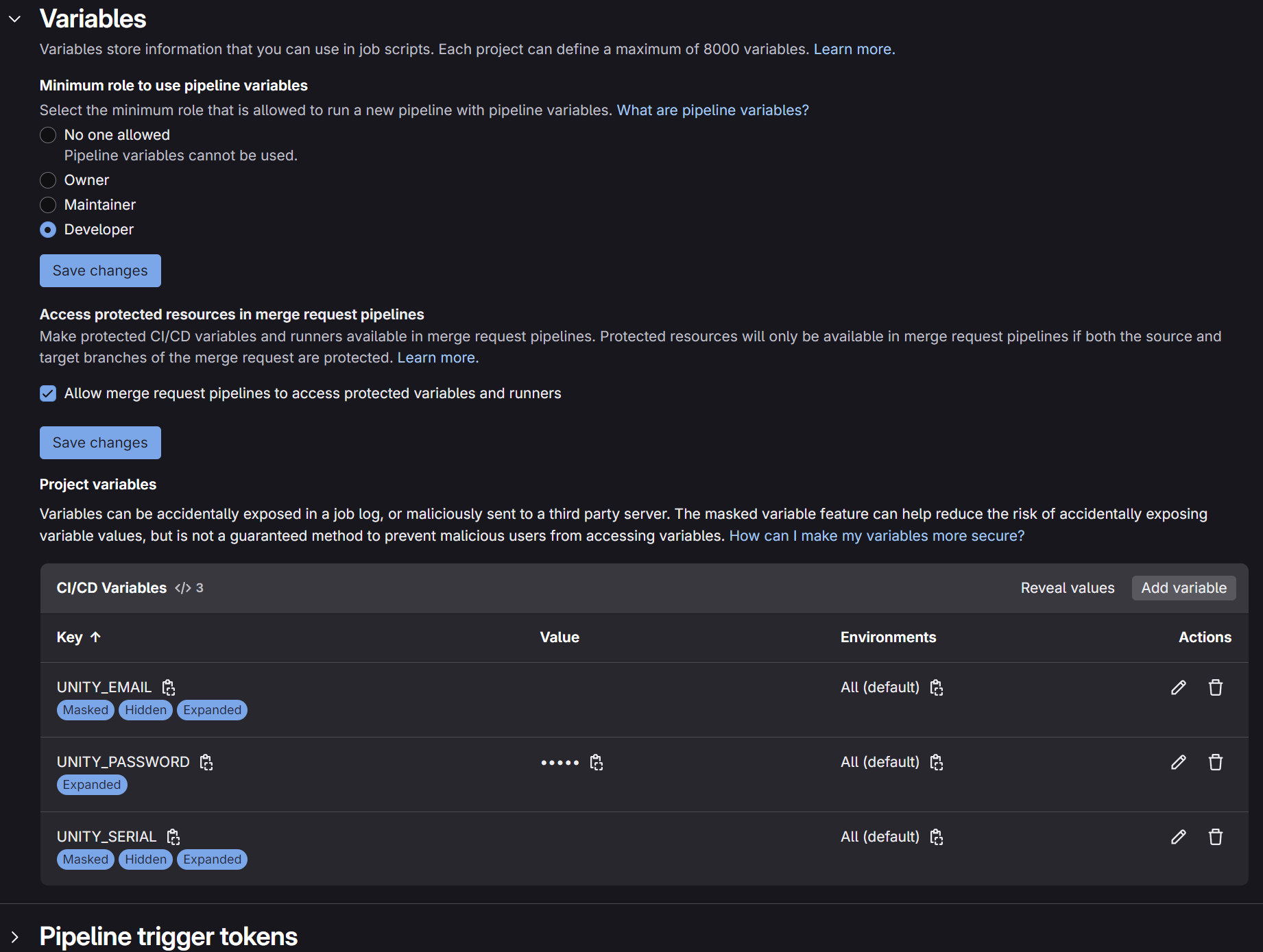This screenshot has height=952, width=1263.
Task: Choose Maintainer as minimum role
Action: (48, 205)
